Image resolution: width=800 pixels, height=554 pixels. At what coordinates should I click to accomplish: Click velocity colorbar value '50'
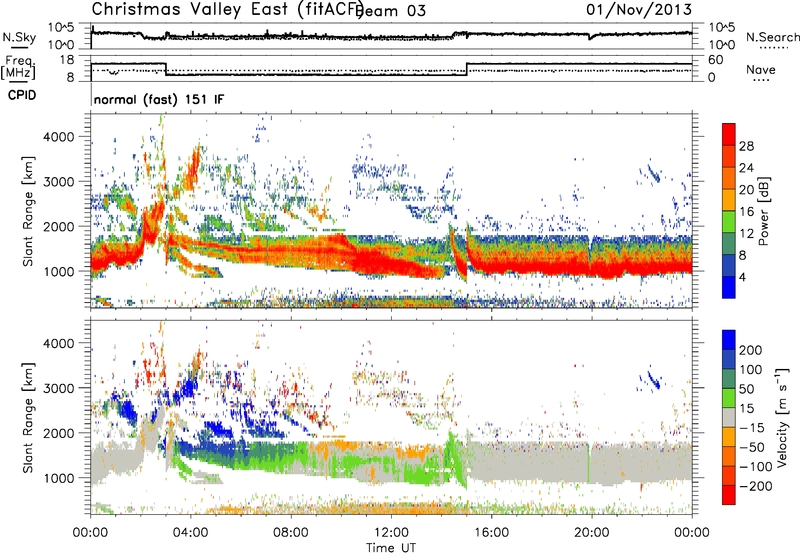point(746,389)
